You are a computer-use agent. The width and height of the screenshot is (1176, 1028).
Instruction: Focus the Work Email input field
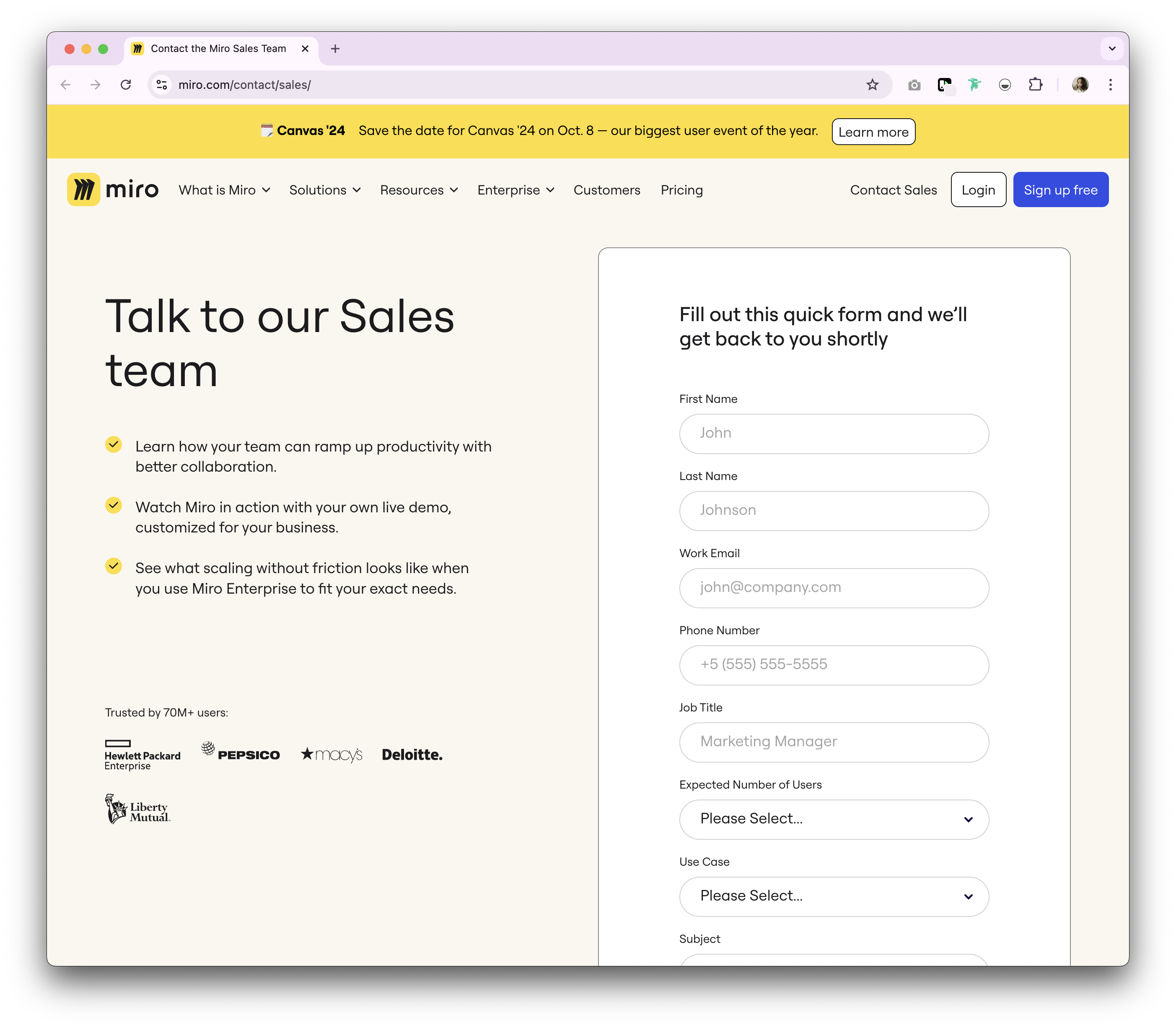point(834,587)
